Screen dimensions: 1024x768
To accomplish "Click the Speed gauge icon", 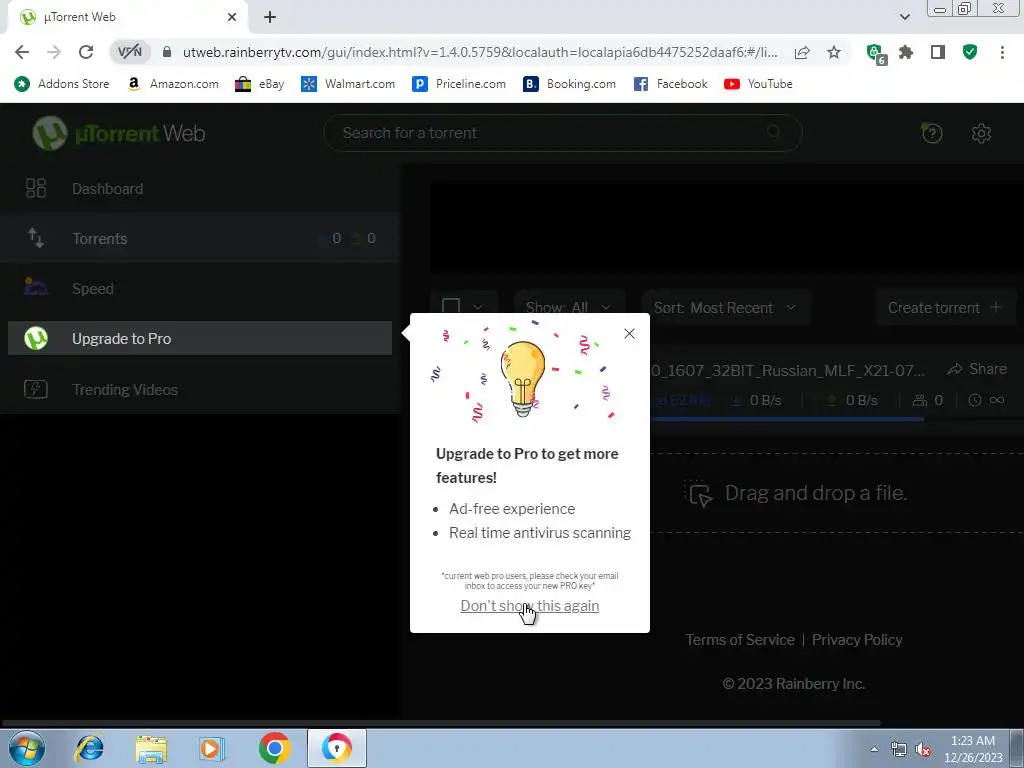I will coord(35,287).
